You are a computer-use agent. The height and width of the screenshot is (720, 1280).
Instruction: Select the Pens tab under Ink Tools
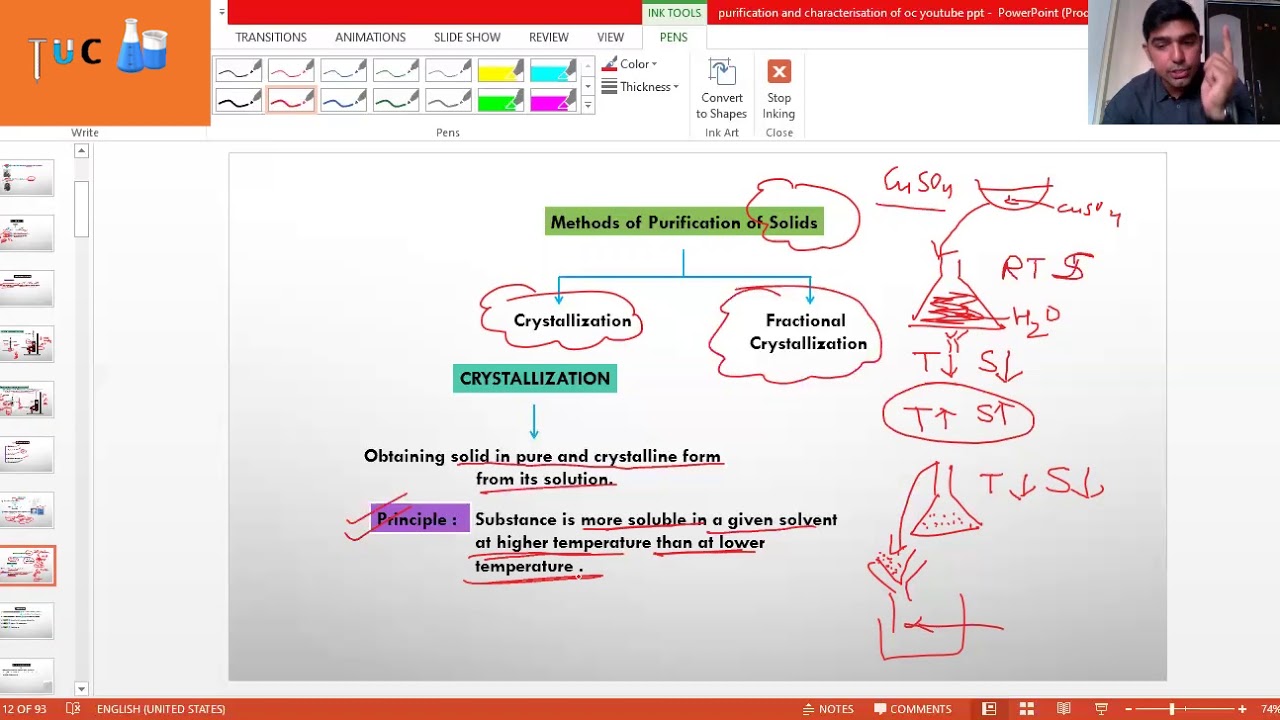click(x=674, y=37)
